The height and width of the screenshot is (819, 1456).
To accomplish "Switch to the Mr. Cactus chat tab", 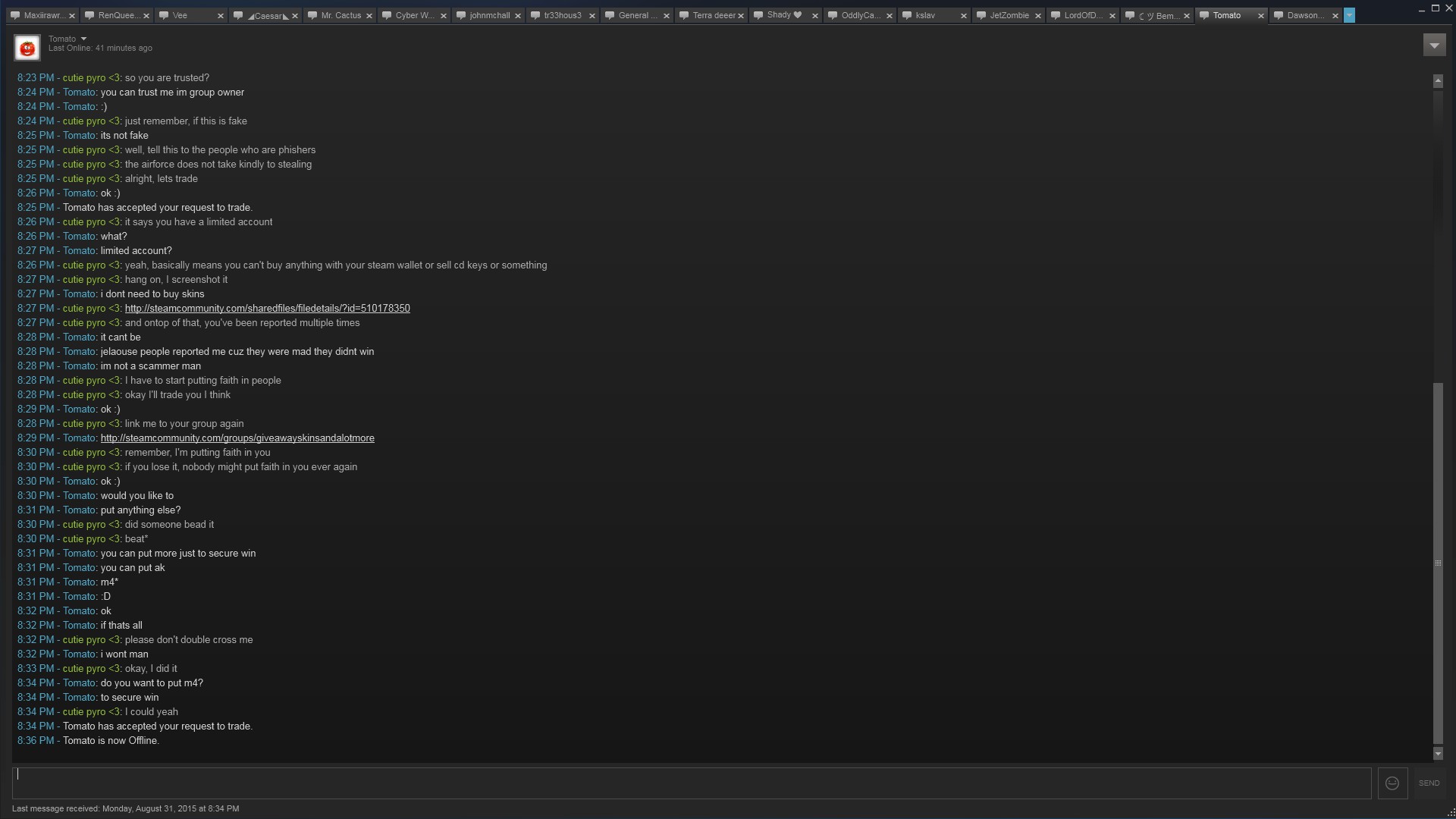I will pyautogui.click(x=340, y=15).
